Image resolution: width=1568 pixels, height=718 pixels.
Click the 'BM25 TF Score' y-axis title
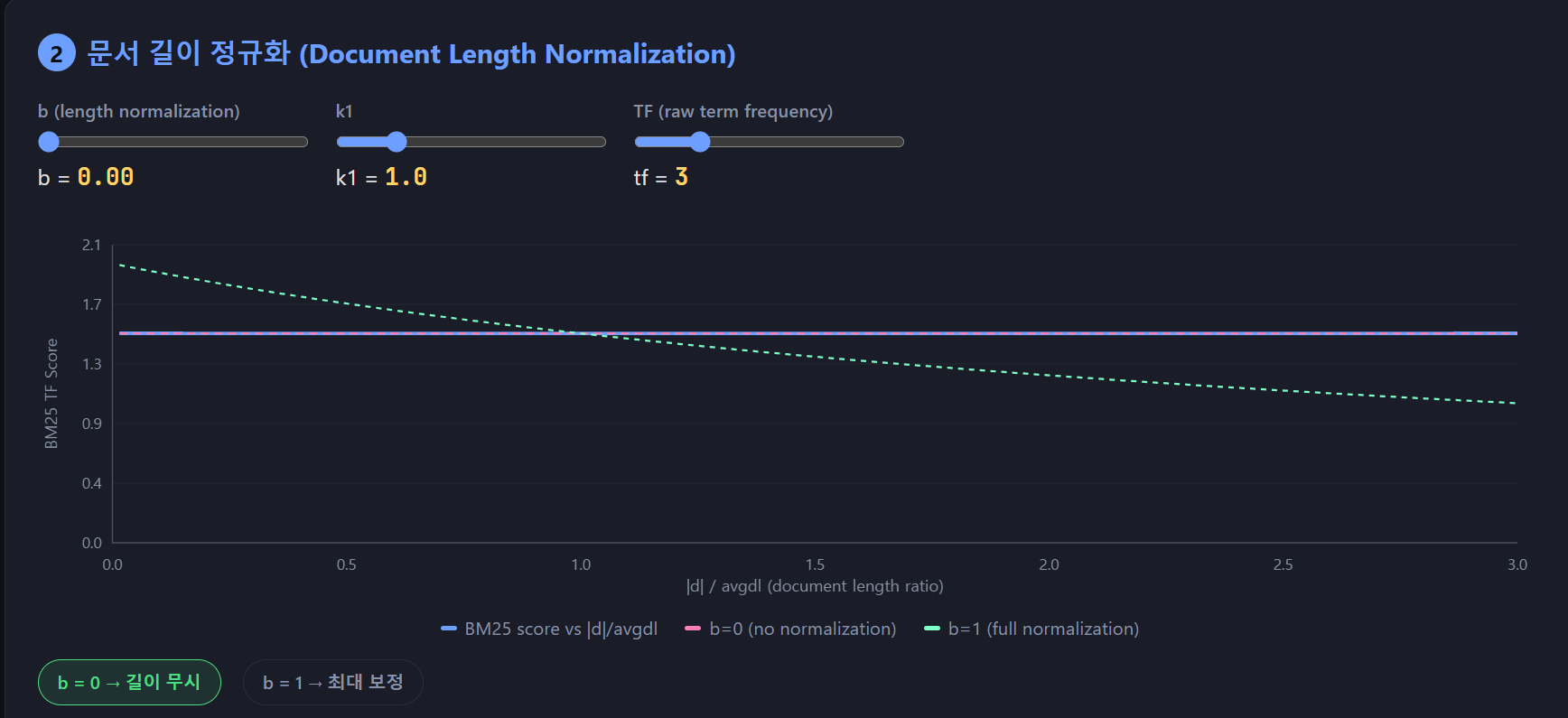(x=51, y=394)
